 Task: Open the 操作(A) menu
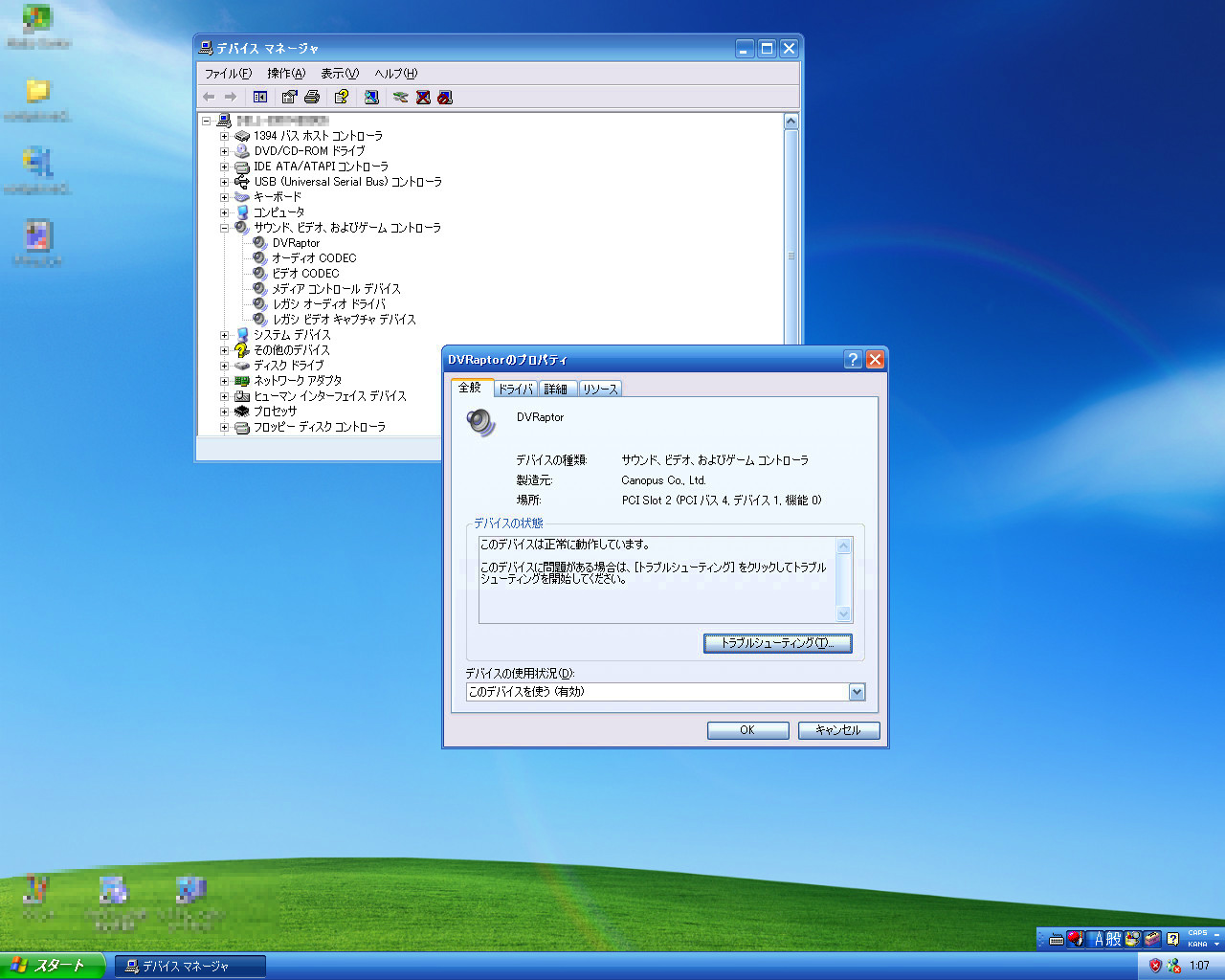click(286, 74)
